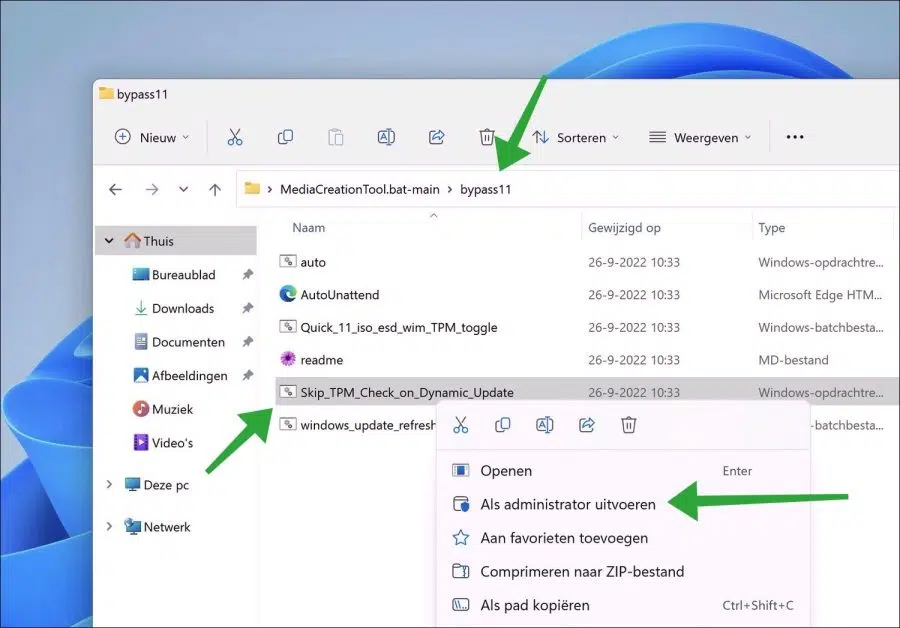
Task: Choose Als pad kopiëren
Action: click(x=623, y=605)
